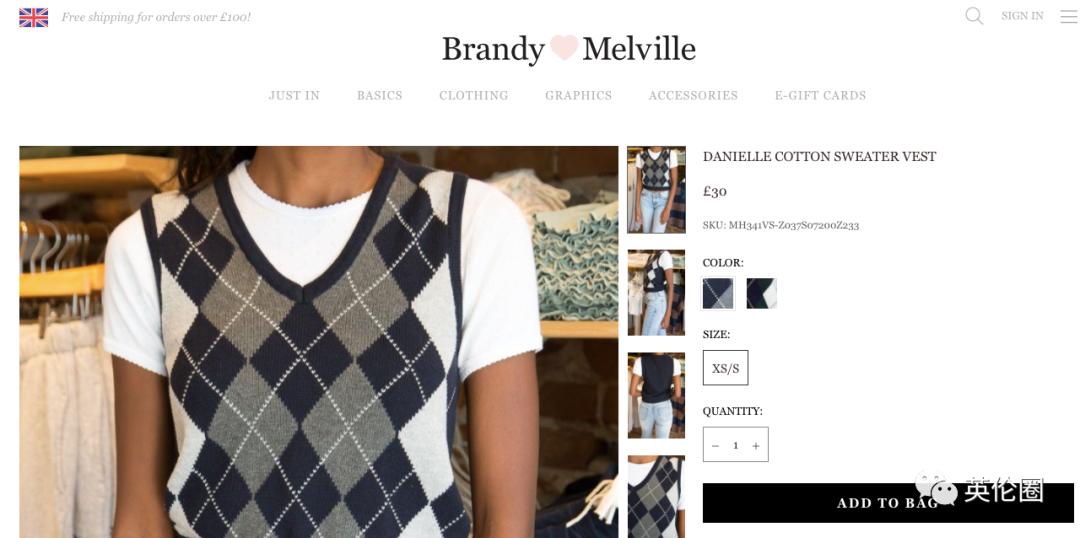Open the CLOTHING menu
Viewport: 1080px width, 538px height.
pyautogui.click(x=474, y=96)
